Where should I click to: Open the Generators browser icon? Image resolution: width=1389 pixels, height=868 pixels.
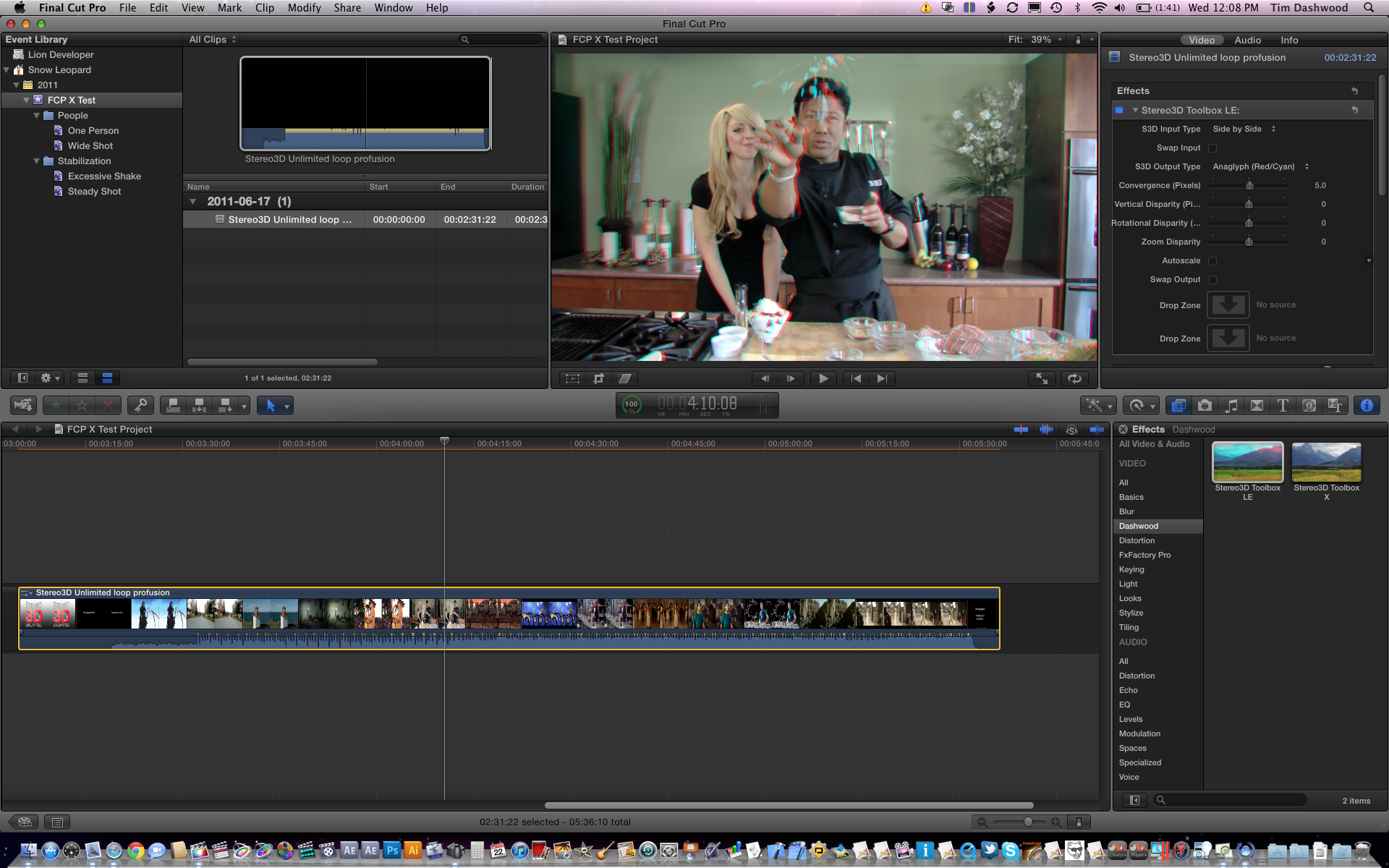(x=1309, y=406)
